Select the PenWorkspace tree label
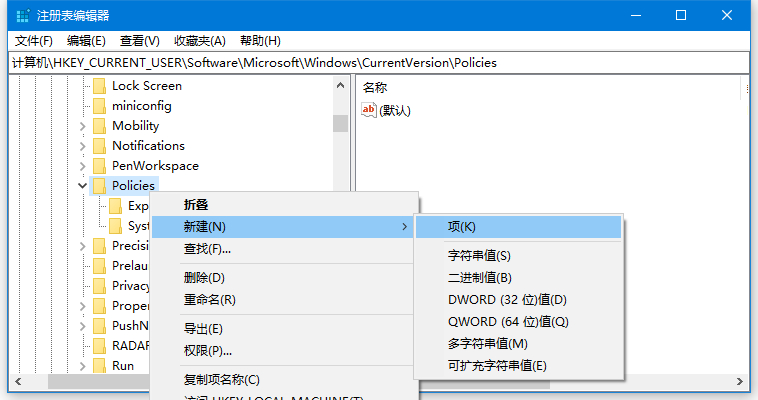The width and height of the screenshot is (758, 400). coord(155,166)
